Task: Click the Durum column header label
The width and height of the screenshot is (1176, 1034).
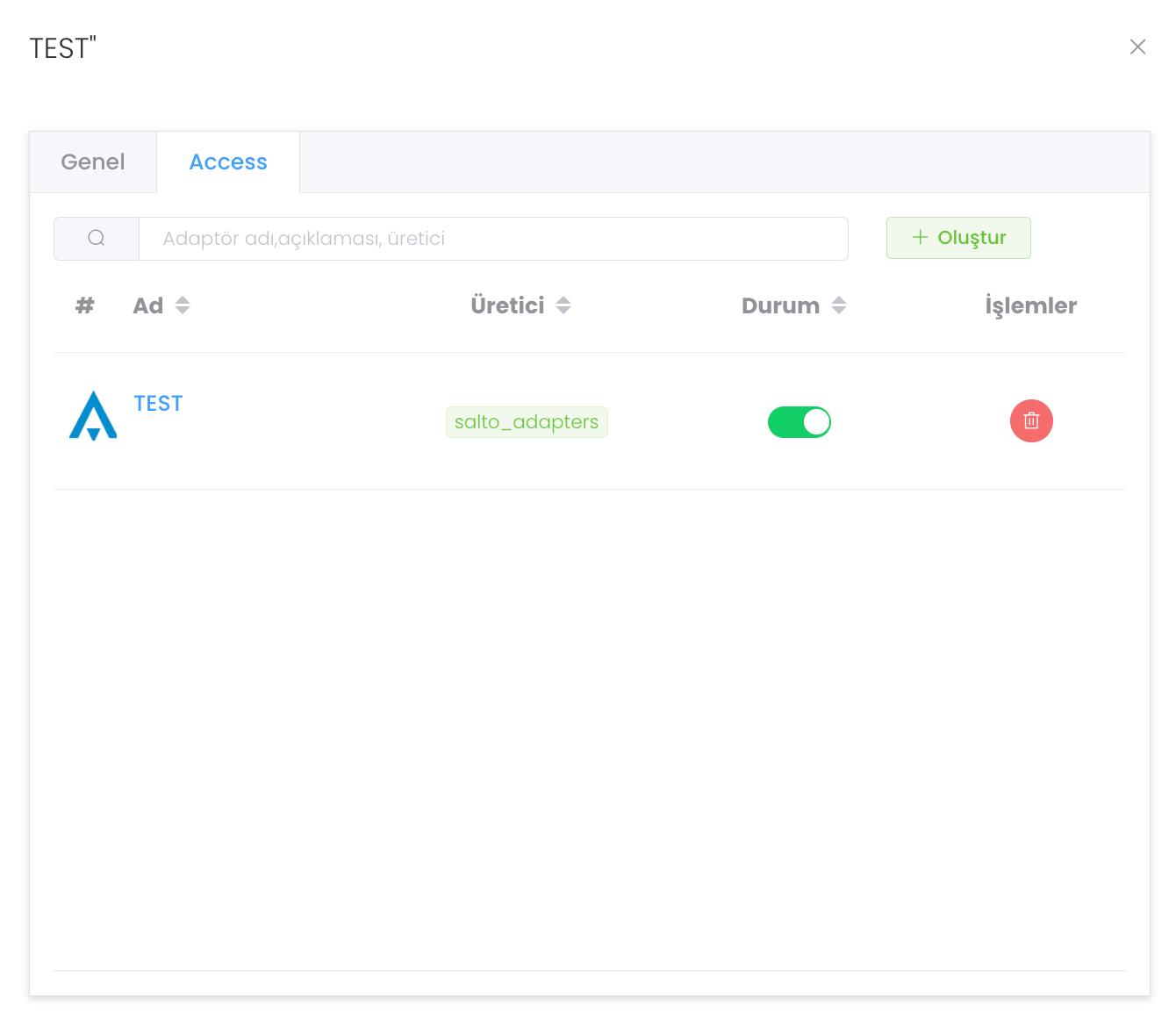Action: pos(780,305)
